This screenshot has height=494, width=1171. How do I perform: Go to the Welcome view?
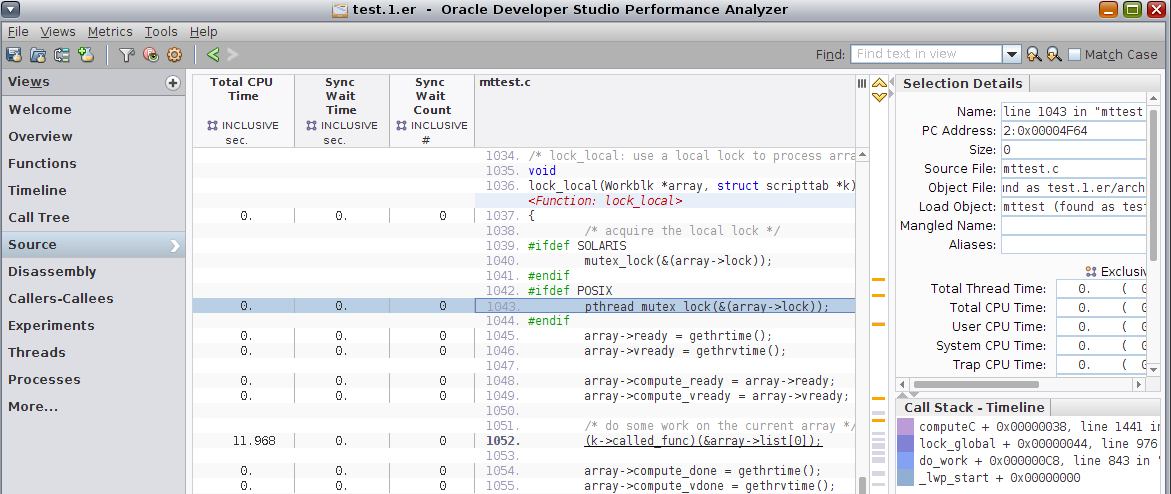click(93, 110)
